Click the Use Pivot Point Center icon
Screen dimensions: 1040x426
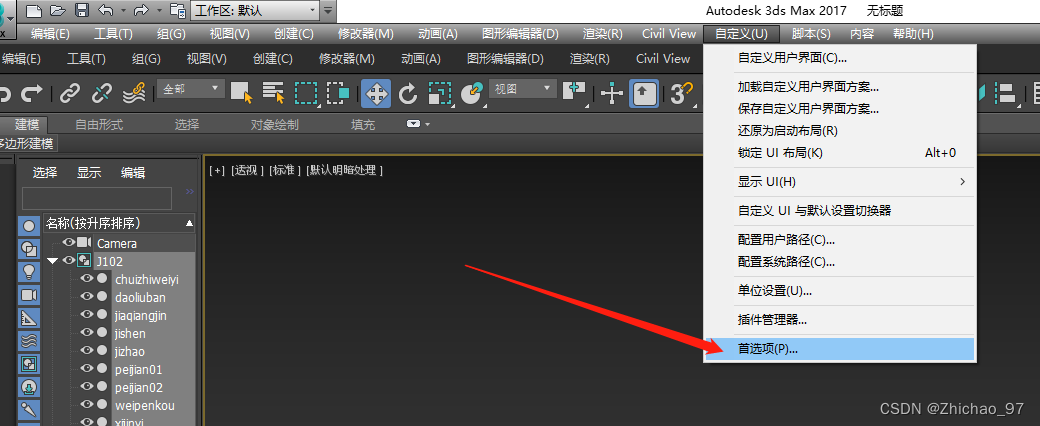coord(574,94)
